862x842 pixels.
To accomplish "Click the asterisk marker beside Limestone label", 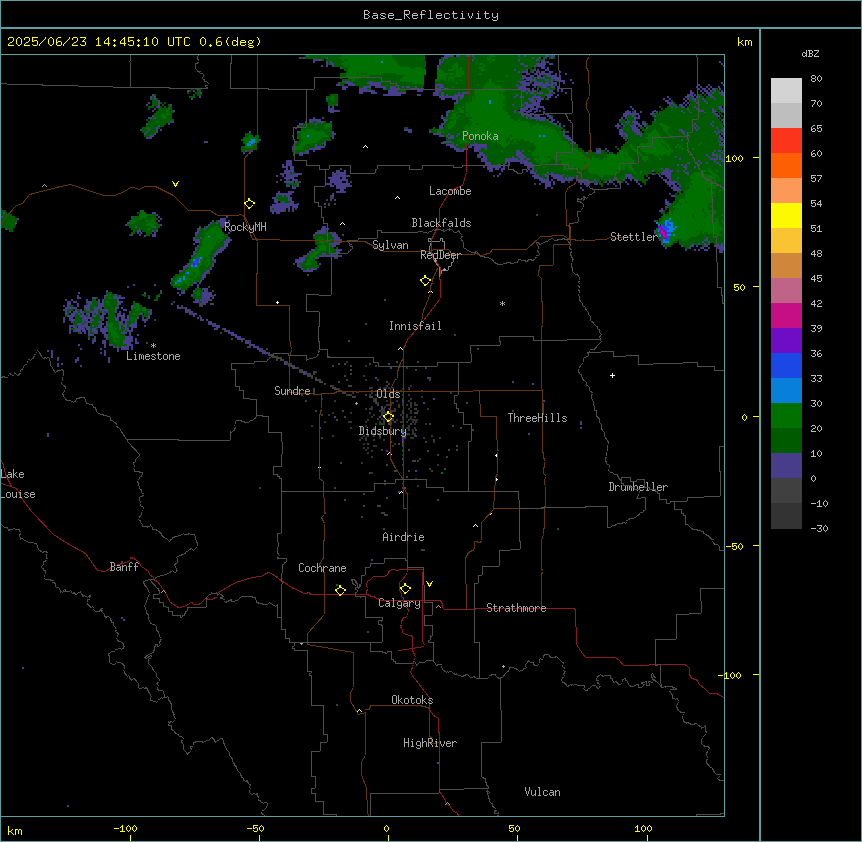I will pyautogui.click(x=153, y=346).
